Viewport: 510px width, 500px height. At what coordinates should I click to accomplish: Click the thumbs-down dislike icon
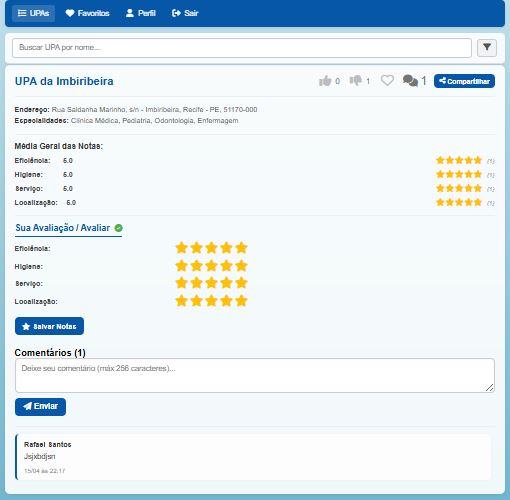(355, 81)
